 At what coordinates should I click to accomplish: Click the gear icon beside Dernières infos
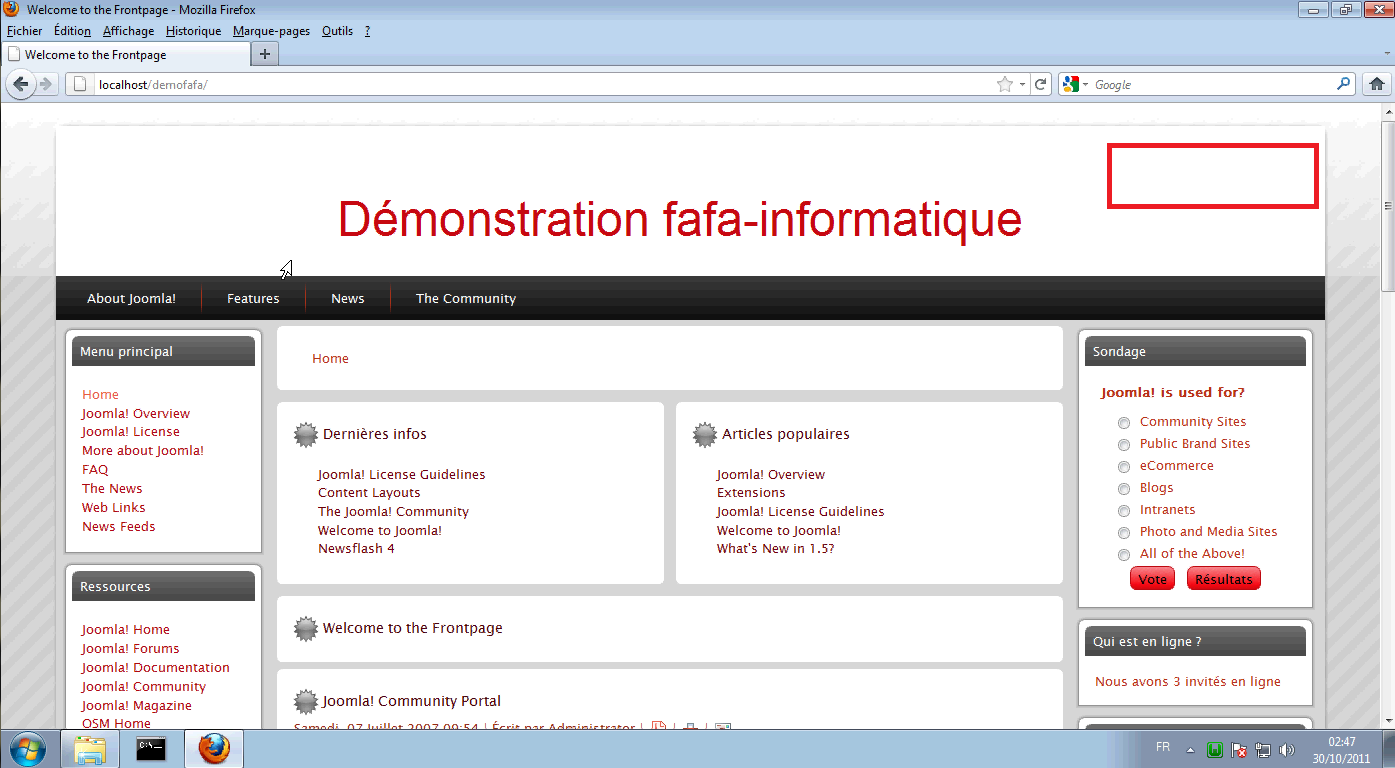(306, 434)
